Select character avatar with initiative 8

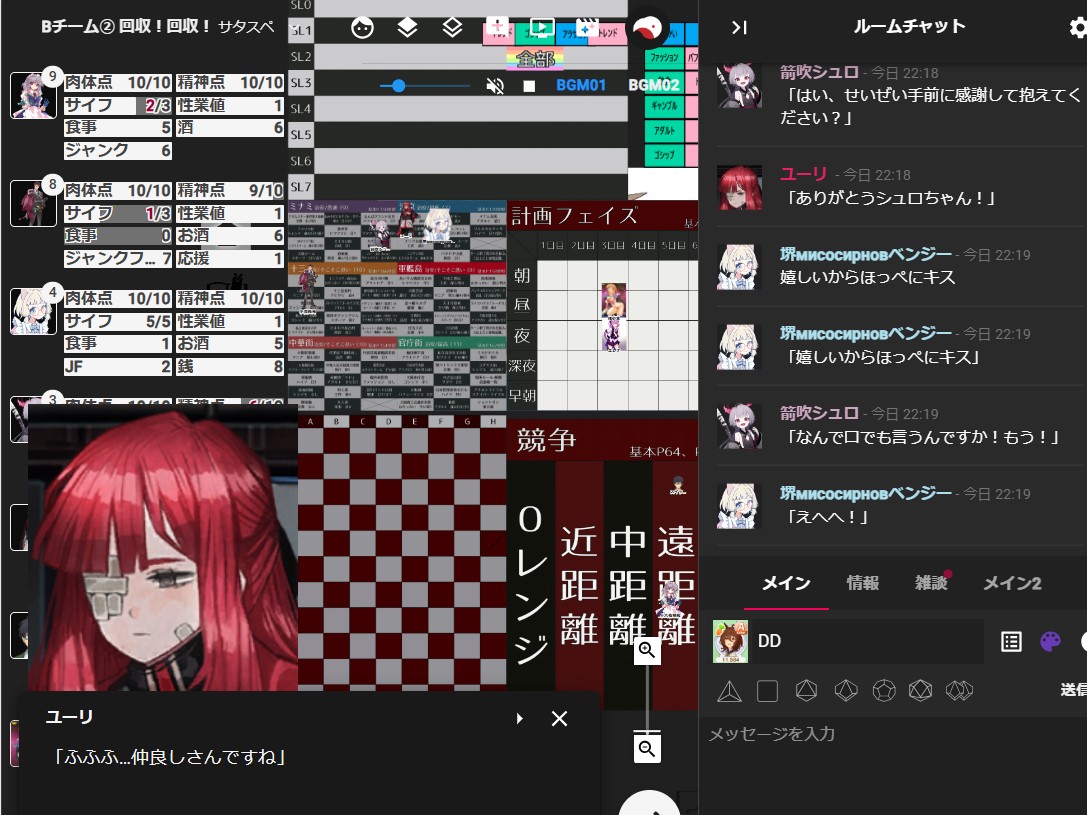click(33, 203)
